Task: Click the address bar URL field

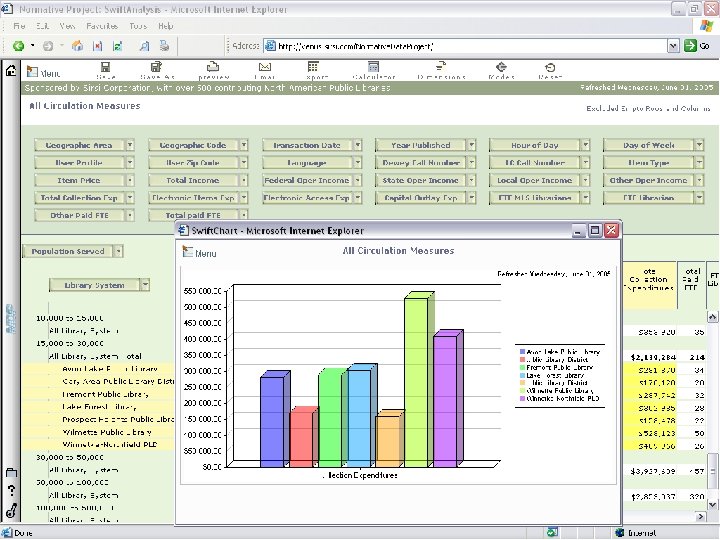Action: point(466,46)
